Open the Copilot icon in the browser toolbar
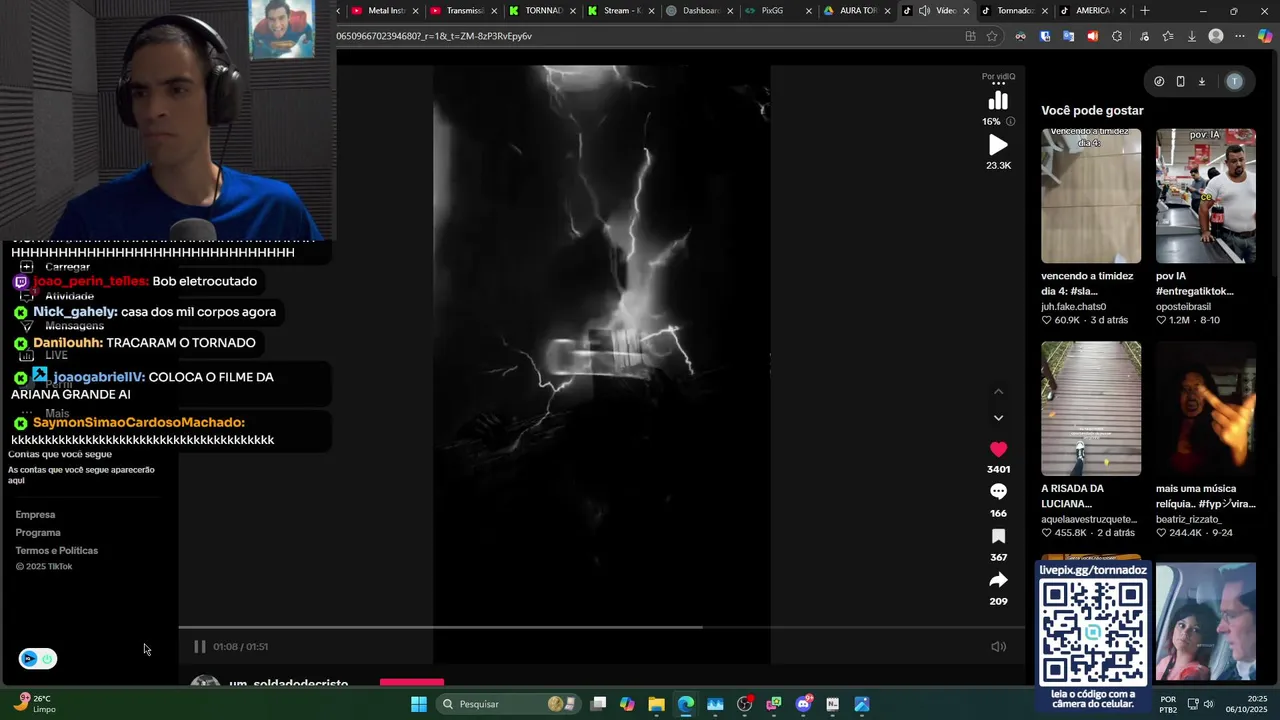 pos(1264,36)
